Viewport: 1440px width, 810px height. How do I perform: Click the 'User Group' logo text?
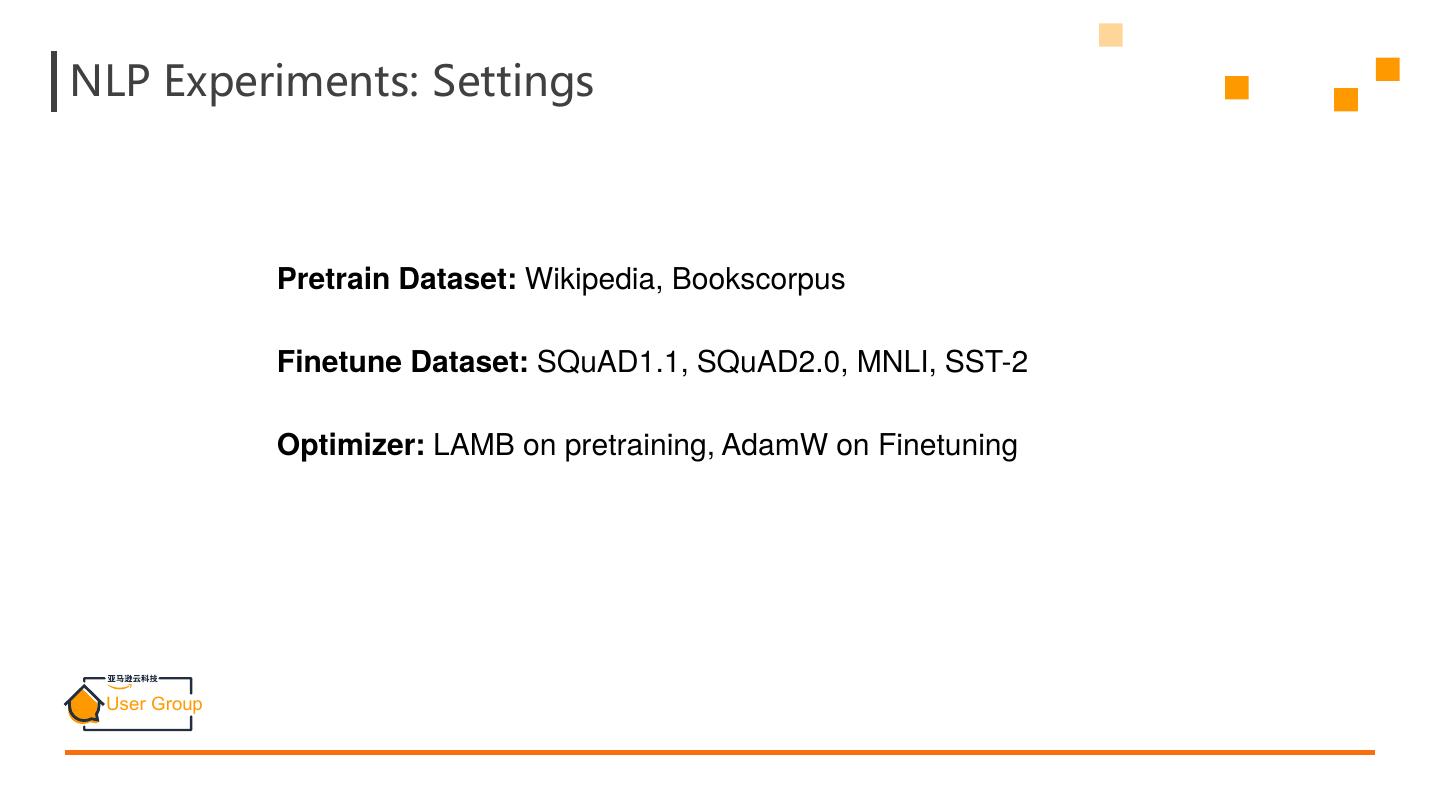pos(154,704)
